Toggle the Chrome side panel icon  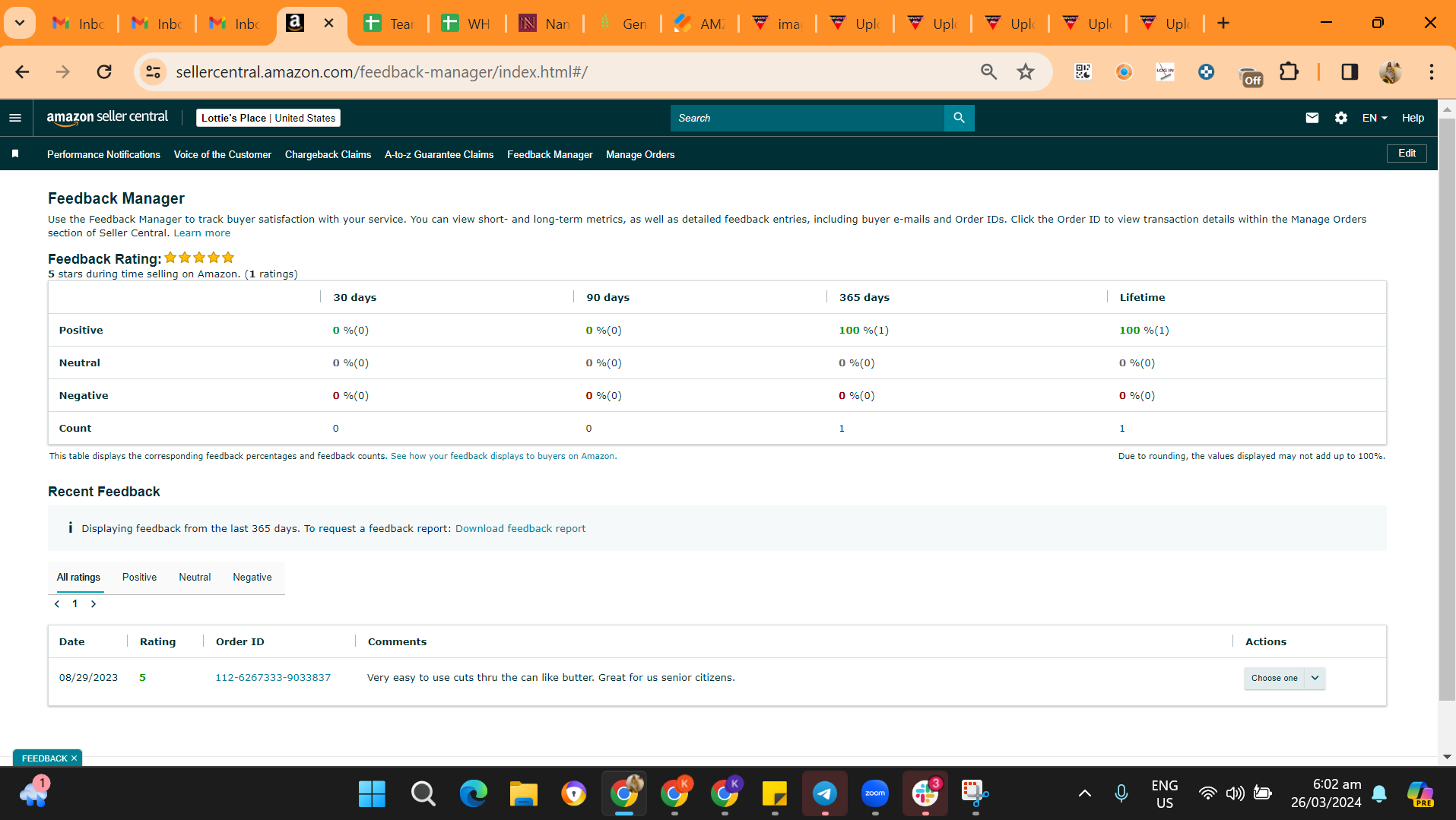click(x=1350, y=72)
